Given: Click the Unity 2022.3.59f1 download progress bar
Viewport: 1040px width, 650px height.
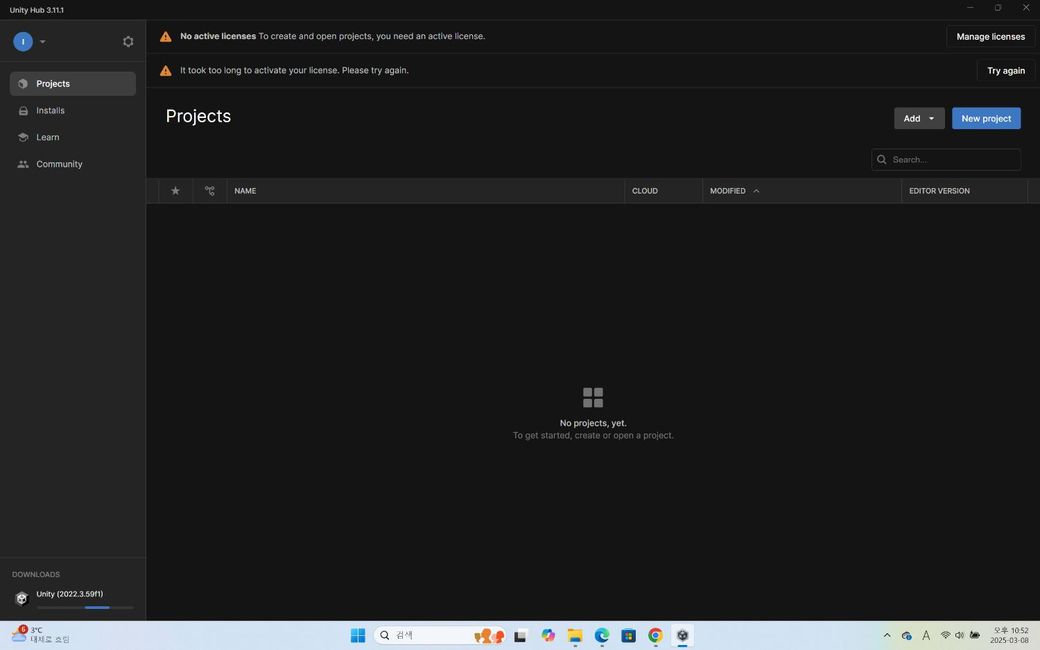Looking at the screenshot, I should click(x=85, y=607).
